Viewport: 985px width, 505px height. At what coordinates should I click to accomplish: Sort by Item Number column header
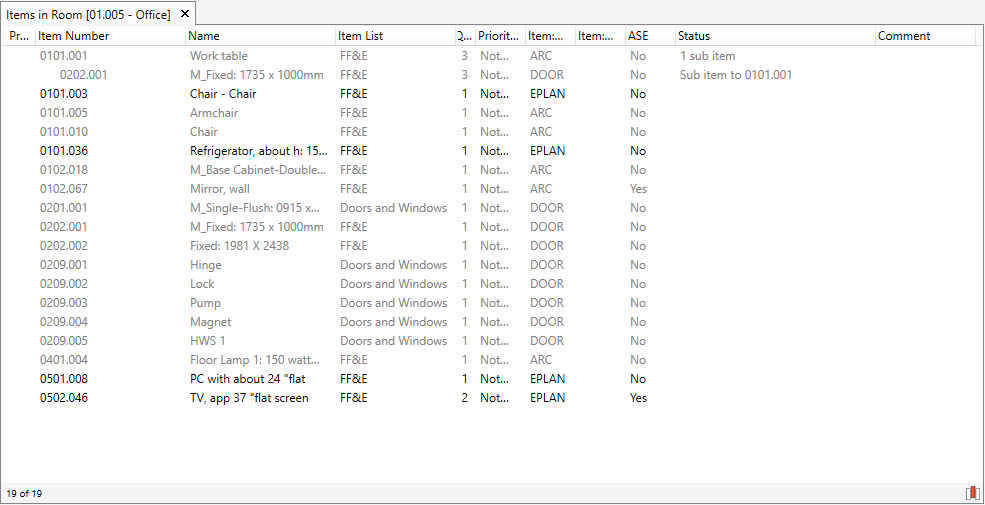pyautogui.click(x=110, y=36)
